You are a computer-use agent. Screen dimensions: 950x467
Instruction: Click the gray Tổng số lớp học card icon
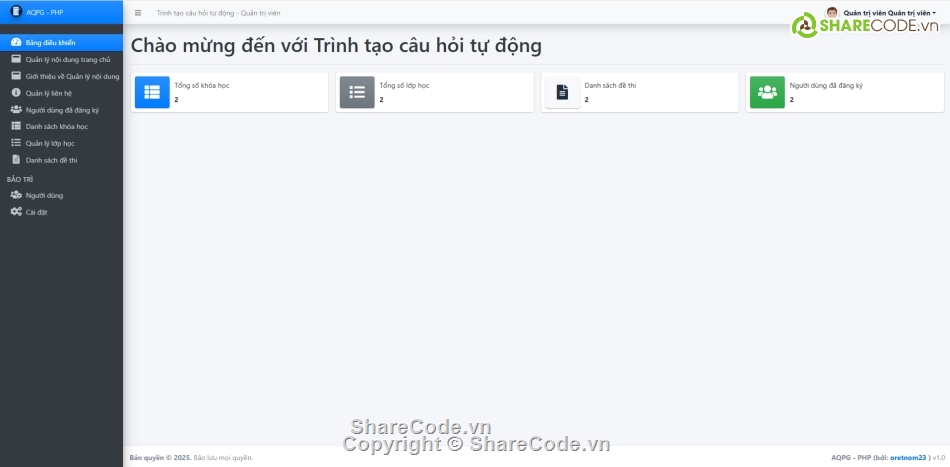tap(357, 92)
